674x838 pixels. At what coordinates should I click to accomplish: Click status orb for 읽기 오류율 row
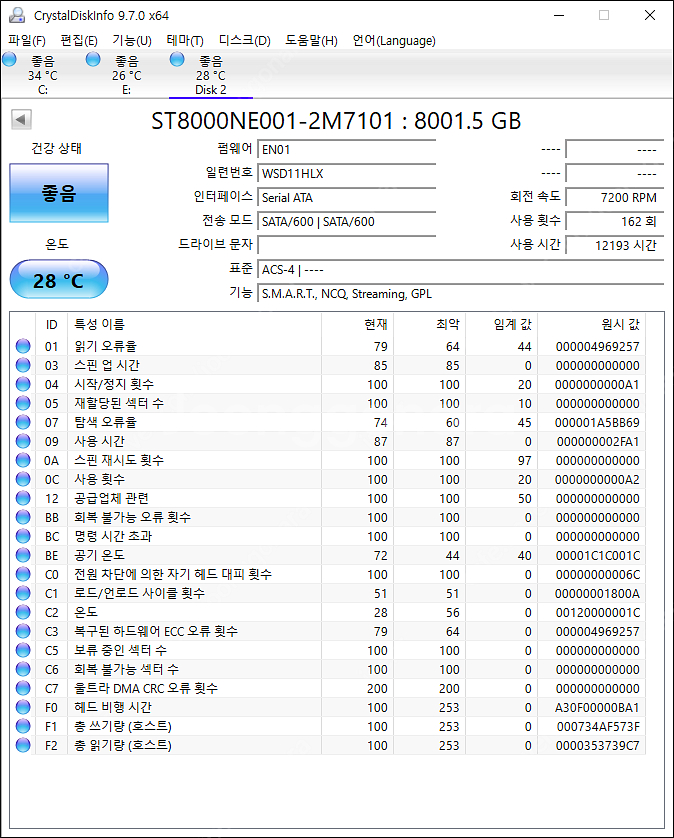23,346
